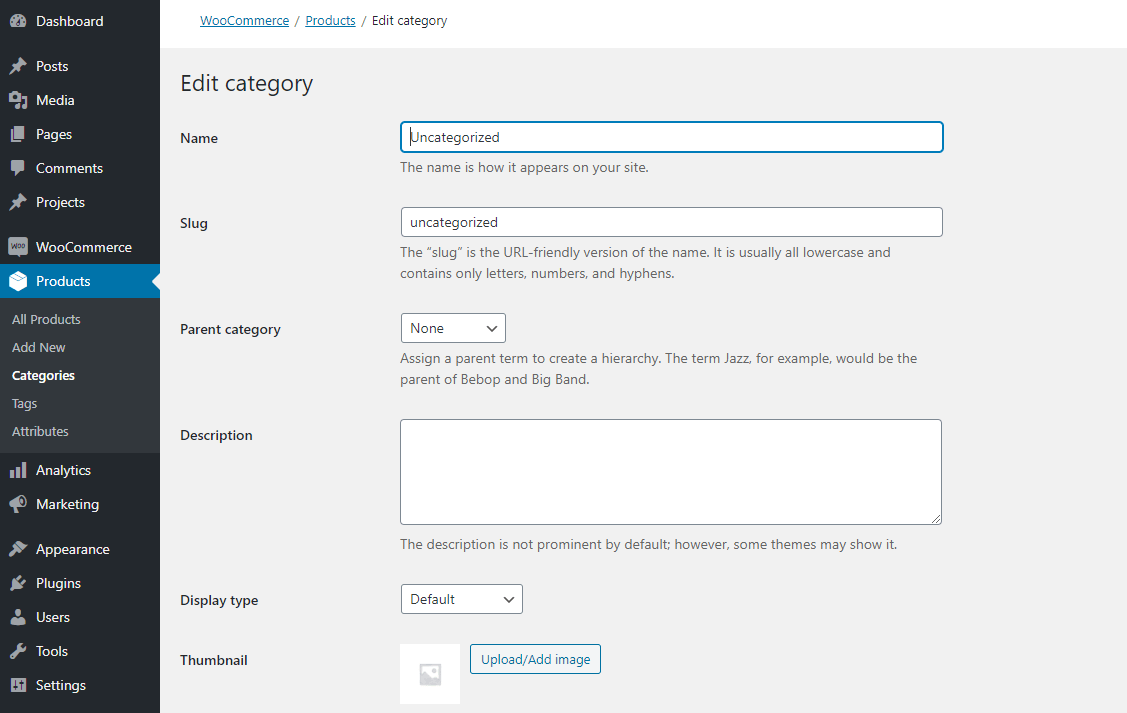The width and height of the screenshot is (1127, 713).
Task: Open the Appearance brush icon
Action: click(x=20, y=548)
